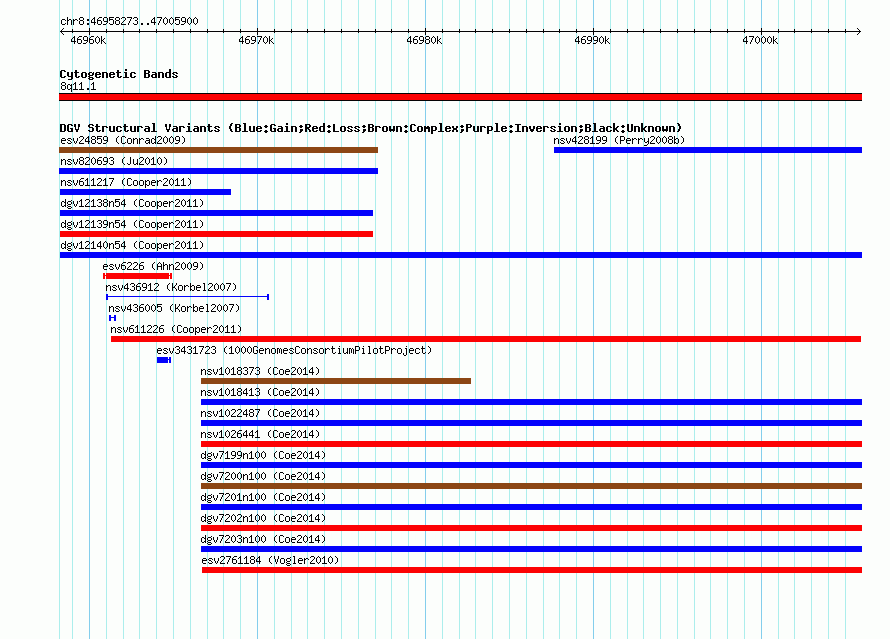Screen dimensions: 890x639
Task: Open variant label dgv7200n100 (Coe2014)
Action: tap(263, 476)
